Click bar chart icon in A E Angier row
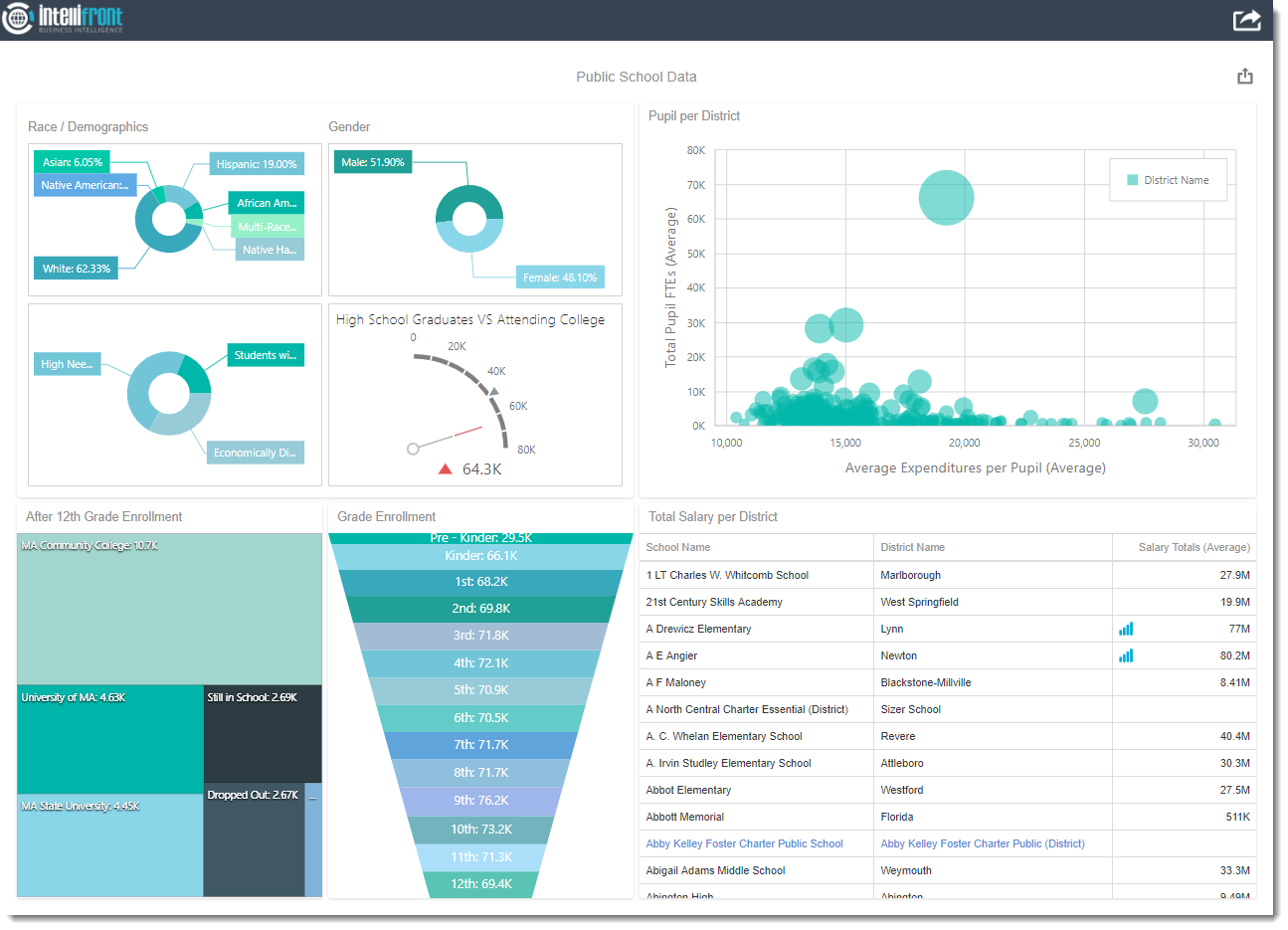This screenshot has height=930, width=1288. 1126,655
